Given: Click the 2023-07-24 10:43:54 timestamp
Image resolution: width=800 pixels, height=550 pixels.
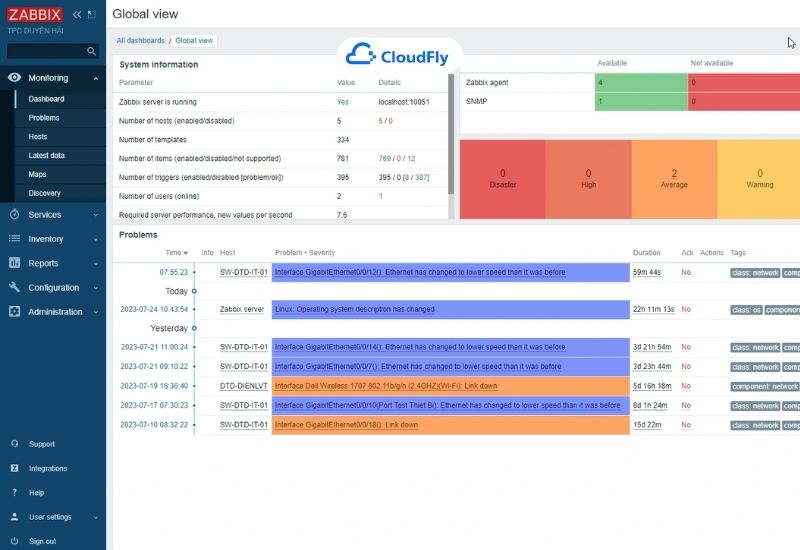Looking at the screenshot, I should coord(154,309).
